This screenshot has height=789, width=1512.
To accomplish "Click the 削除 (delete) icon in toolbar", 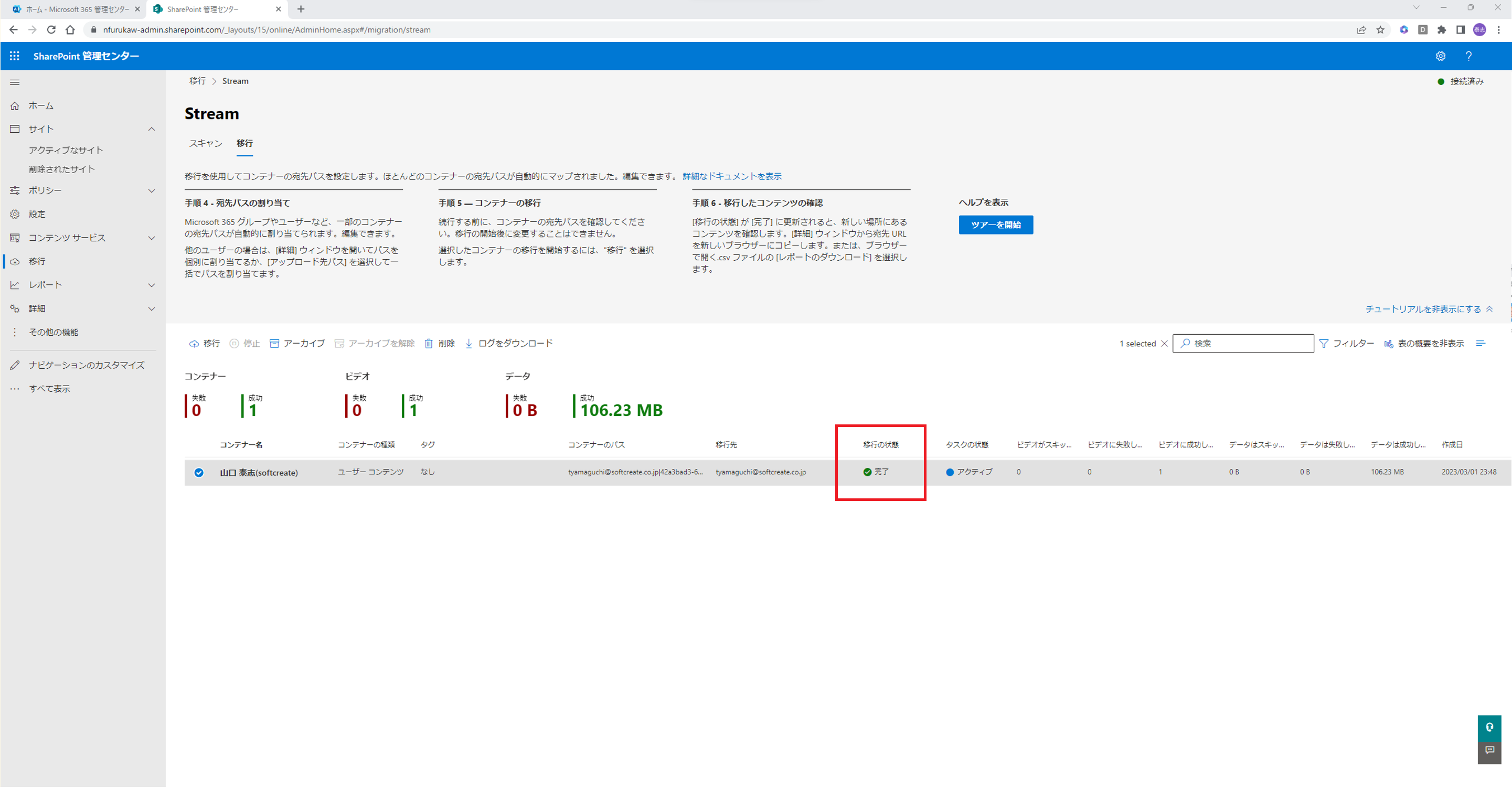I will point(441,343).
